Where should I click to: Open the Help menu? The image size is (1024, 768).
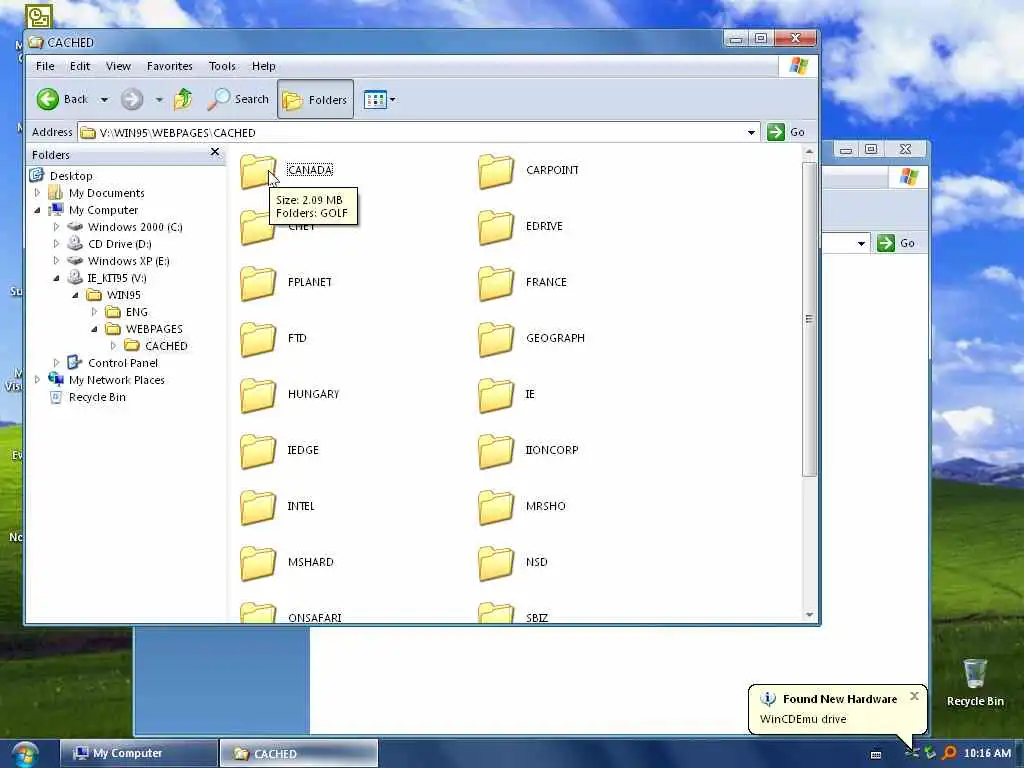click(264, 66)
